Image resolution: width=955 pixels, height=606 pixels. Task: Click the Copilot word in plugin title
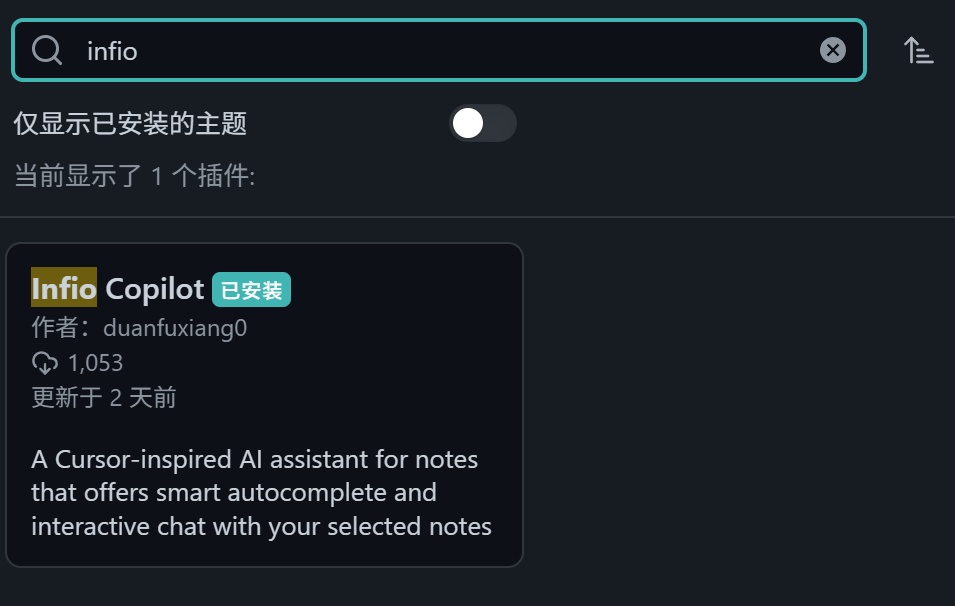click(x=155, y=289)
